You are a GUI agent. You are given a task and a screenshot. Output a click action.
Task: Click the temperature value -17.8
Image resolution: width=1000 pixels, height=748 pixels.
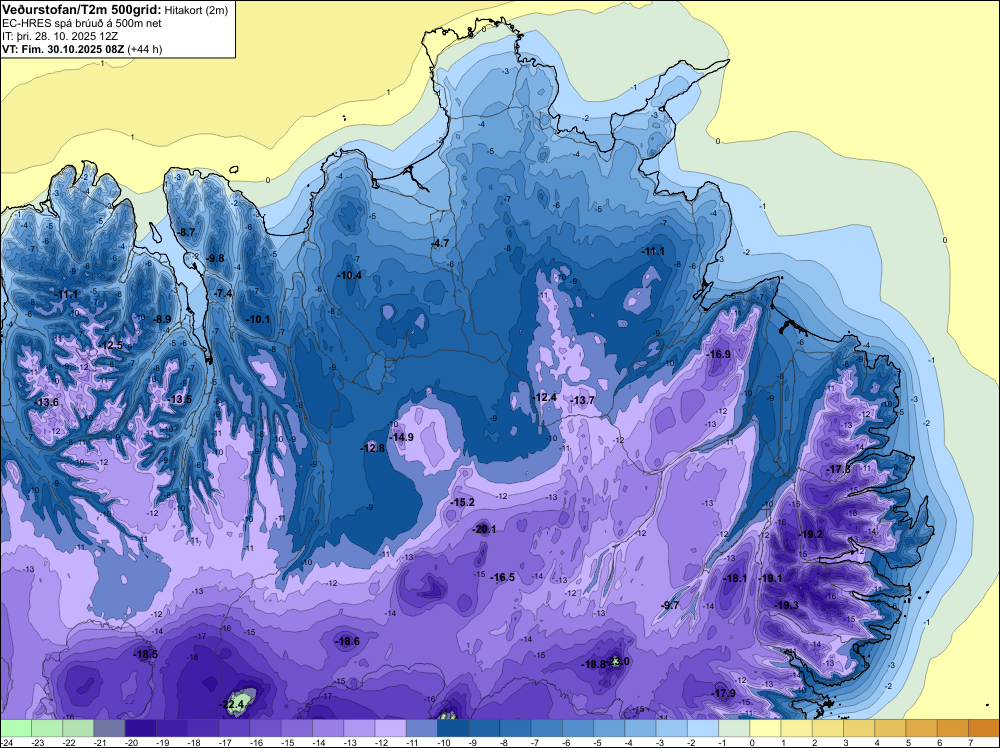point(838,469)
